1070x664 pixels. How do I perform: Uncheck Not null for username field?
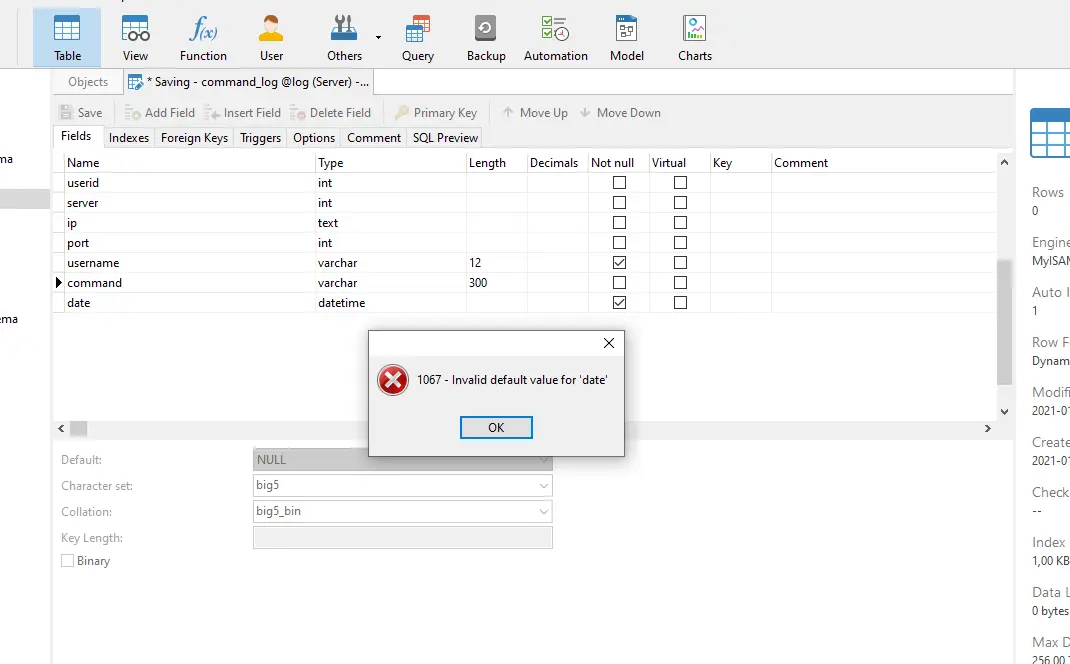pos(619,263)
